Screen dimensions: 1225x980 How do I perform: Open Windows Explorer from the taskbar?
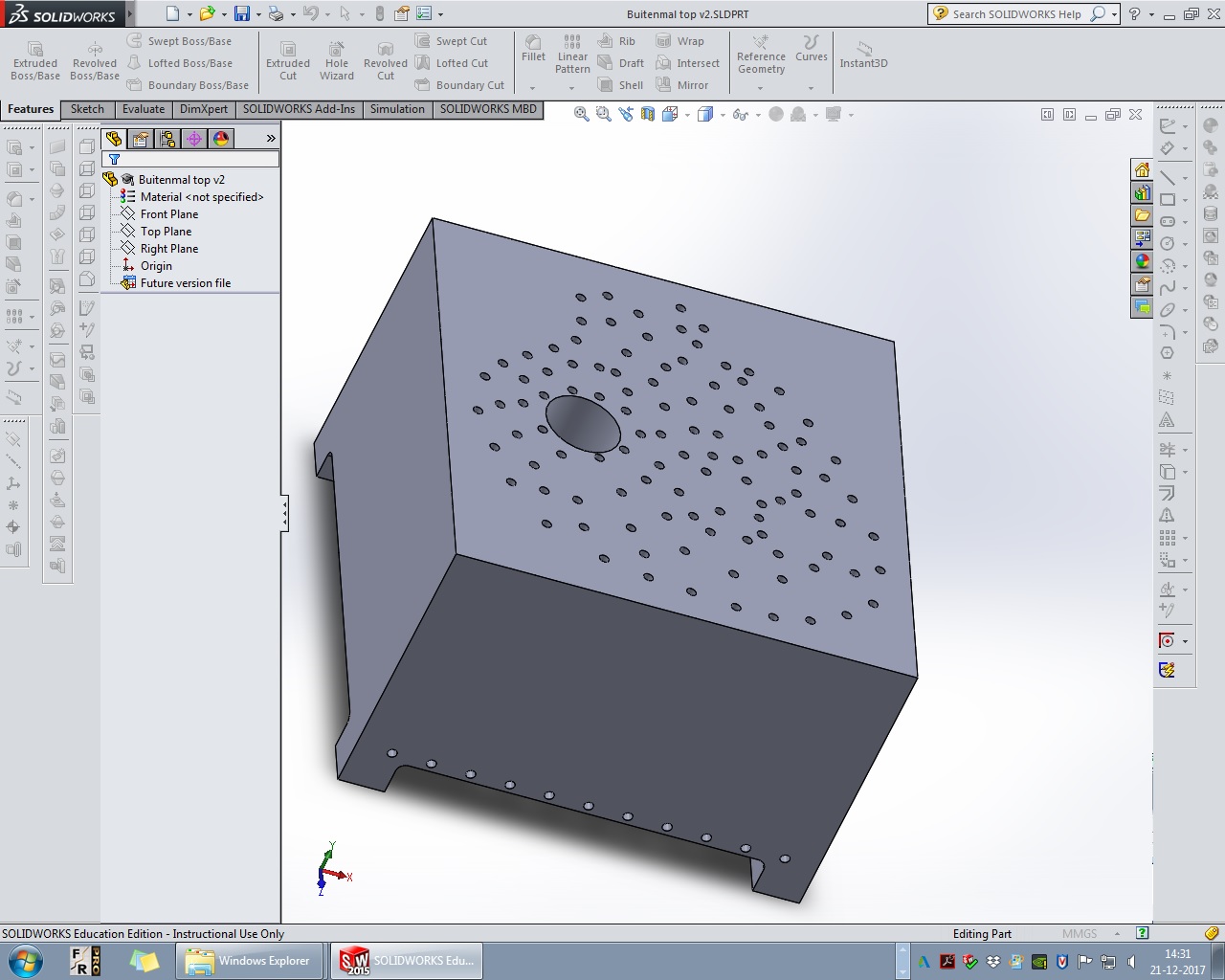click(248, 961)
